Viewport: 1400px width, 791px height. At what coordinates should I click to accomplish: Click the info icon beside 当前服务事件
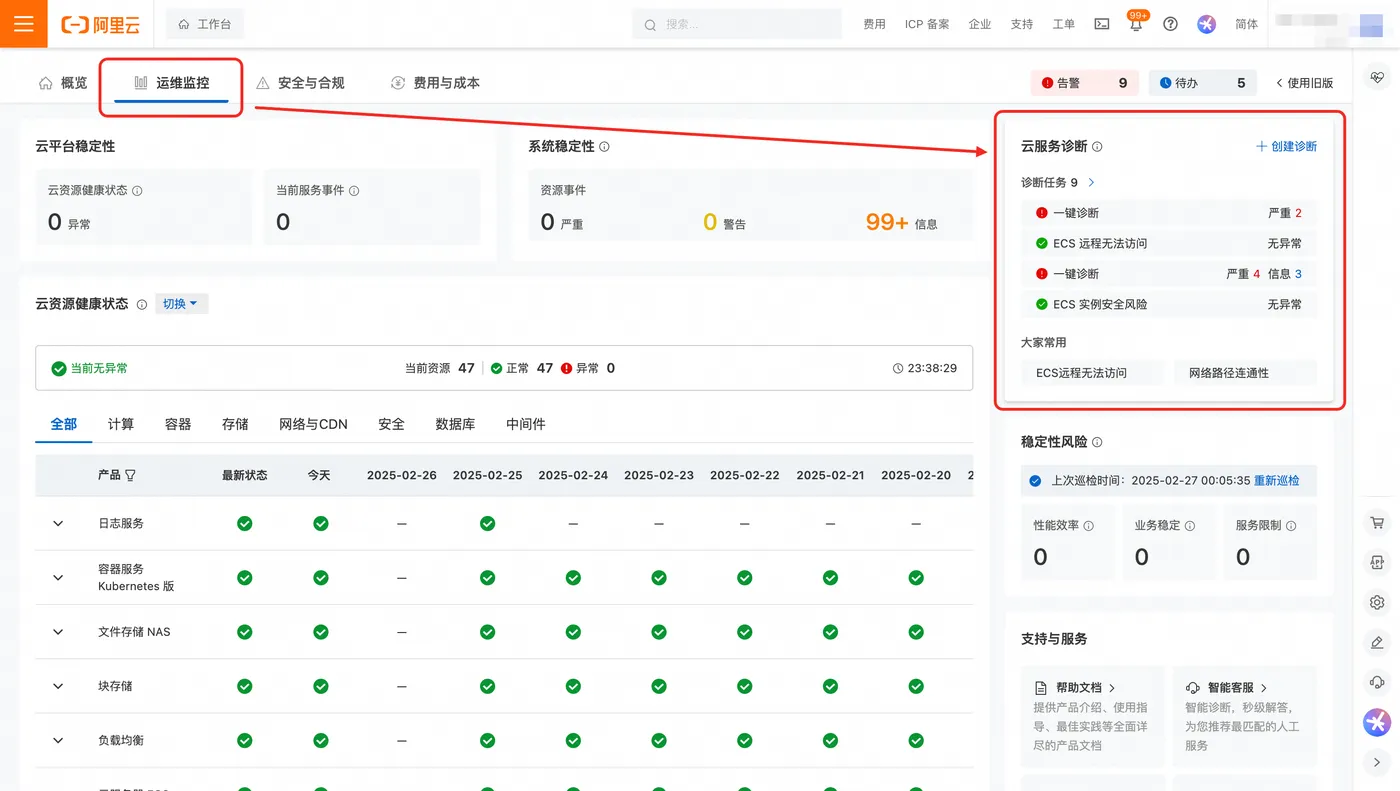coord(354,191)
